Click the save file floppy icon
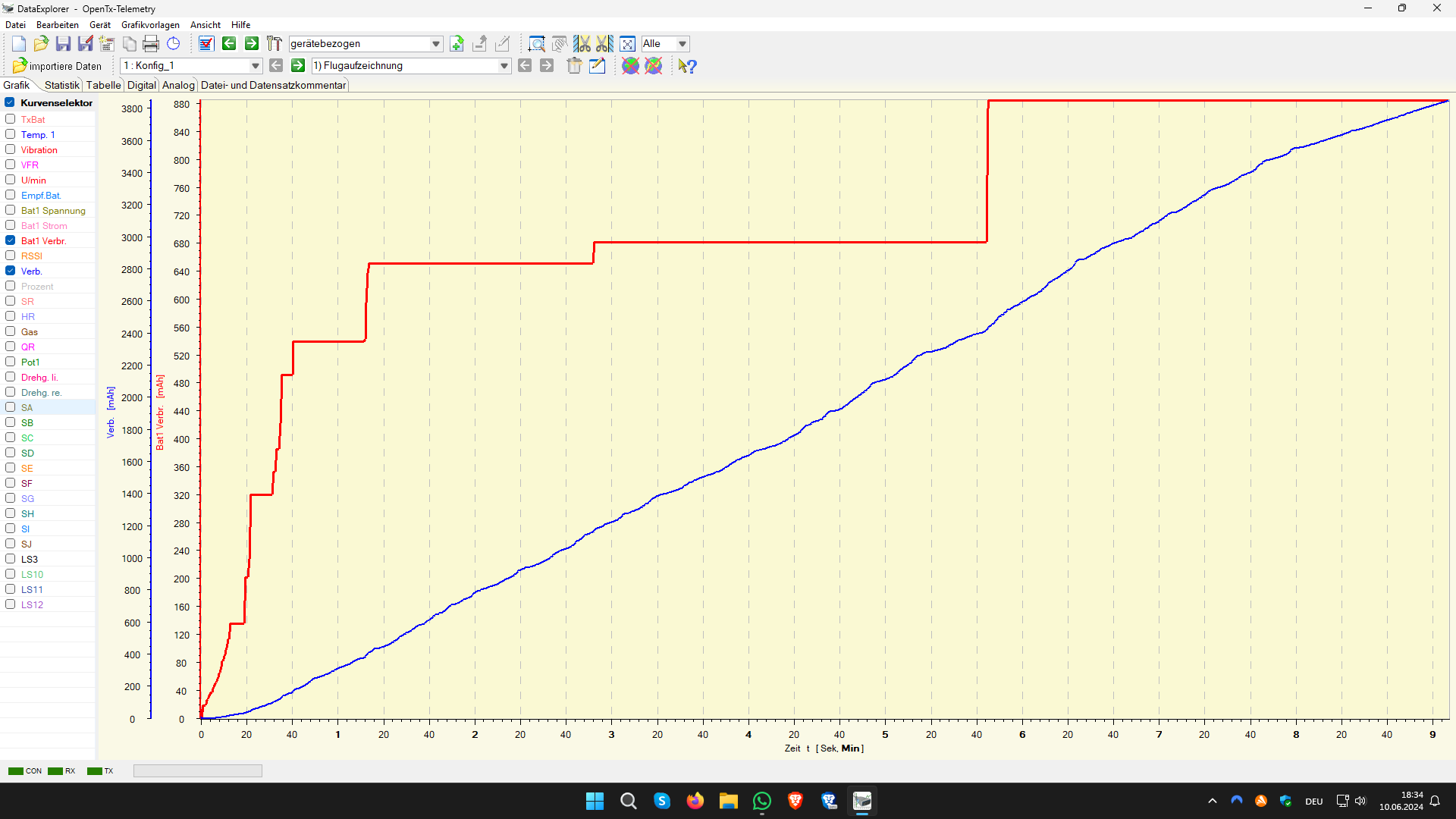Viewport: 1456px width, 819px height. (x=63, y=44)
